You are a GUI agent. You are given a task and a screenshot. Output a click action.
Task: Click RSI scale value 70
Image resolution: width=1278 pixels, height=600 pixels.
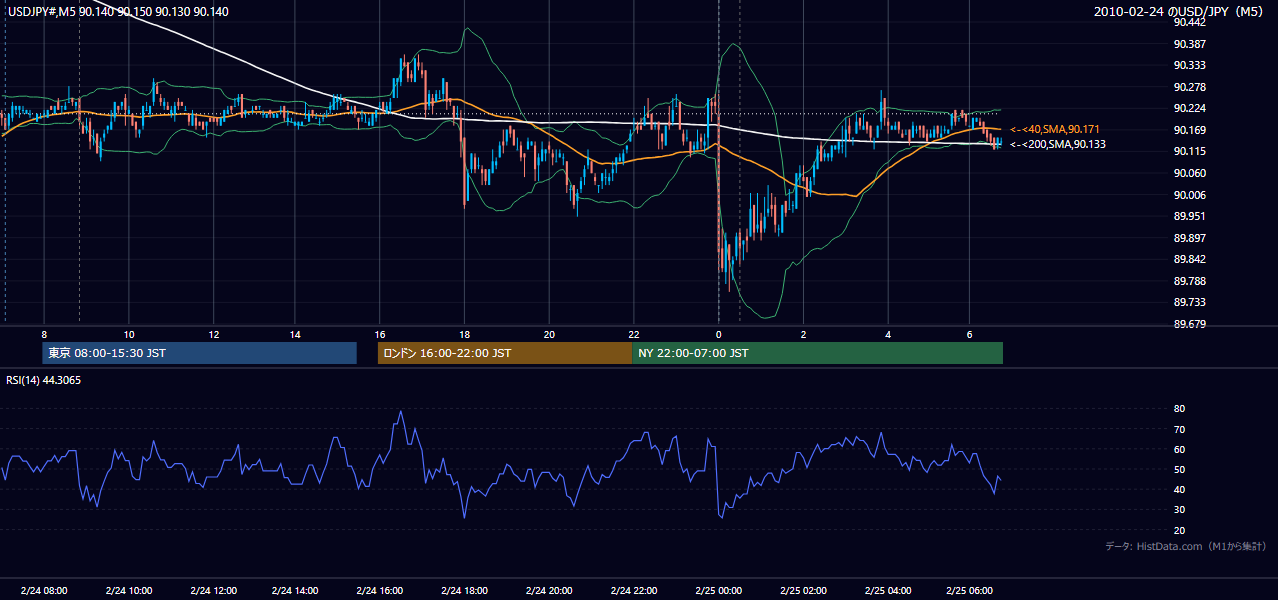coord(1180,429)
